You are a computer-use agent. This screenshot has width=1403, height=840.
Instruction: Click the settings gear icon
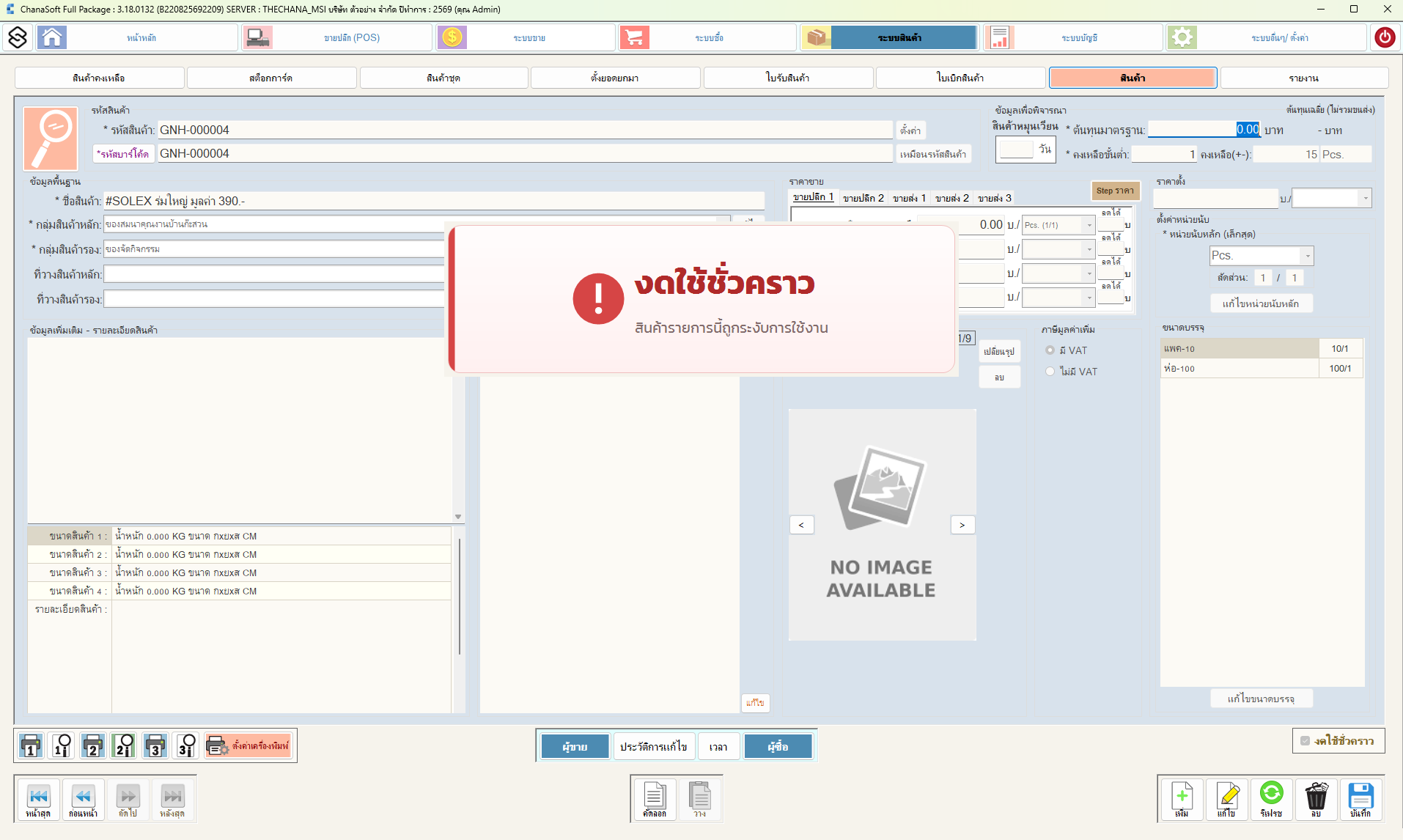(x=1182, y=37)
